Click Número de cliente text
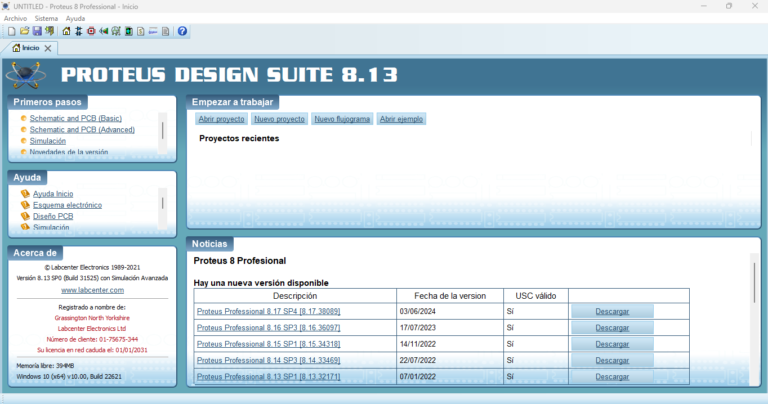This screenshot has height=404, width=768. [x=92, y=339]
